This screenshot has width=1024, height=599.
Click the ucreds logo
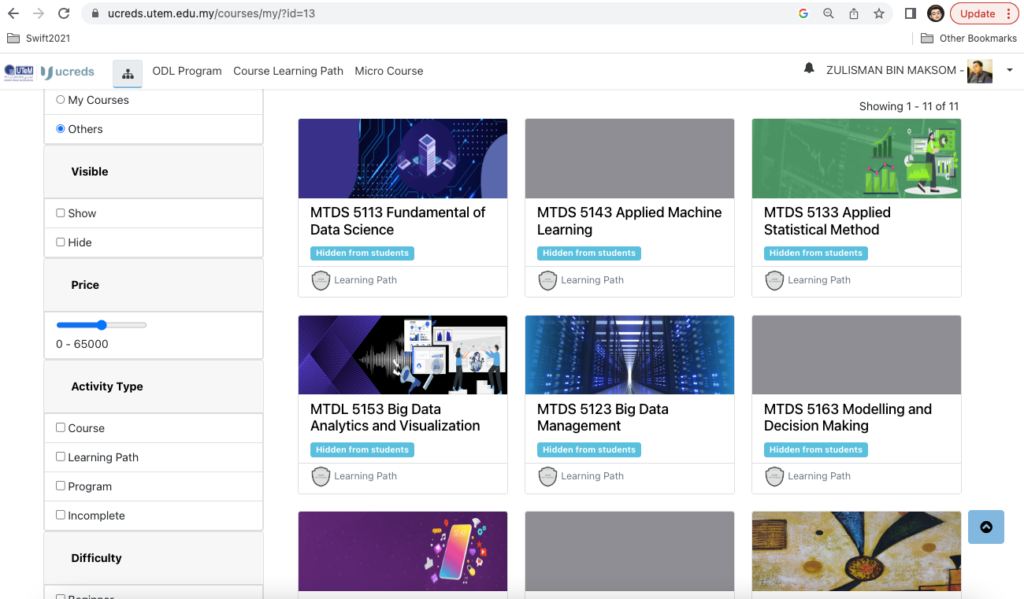coord(69,72)
